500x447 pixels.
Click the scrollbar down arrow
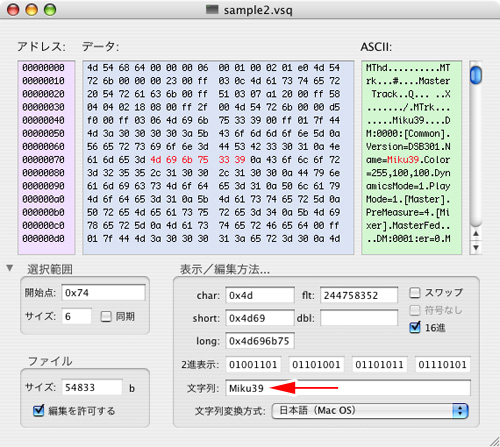476,248
